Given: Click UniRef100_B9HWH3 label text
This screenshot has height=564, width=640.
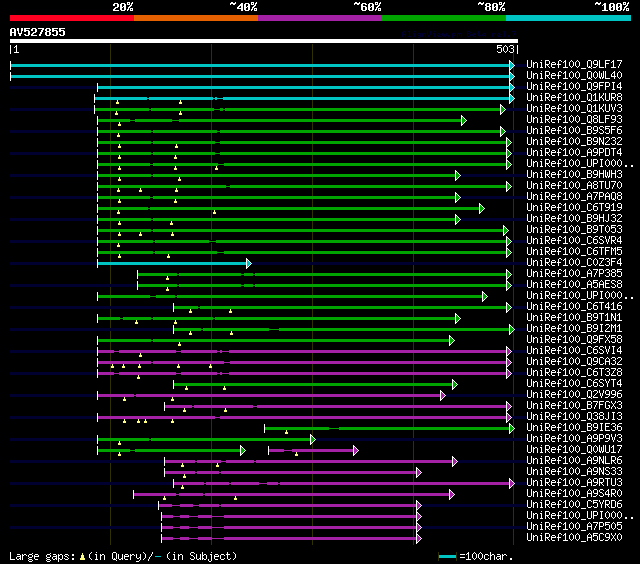Looking at the screenshot, I should point(574,175).
